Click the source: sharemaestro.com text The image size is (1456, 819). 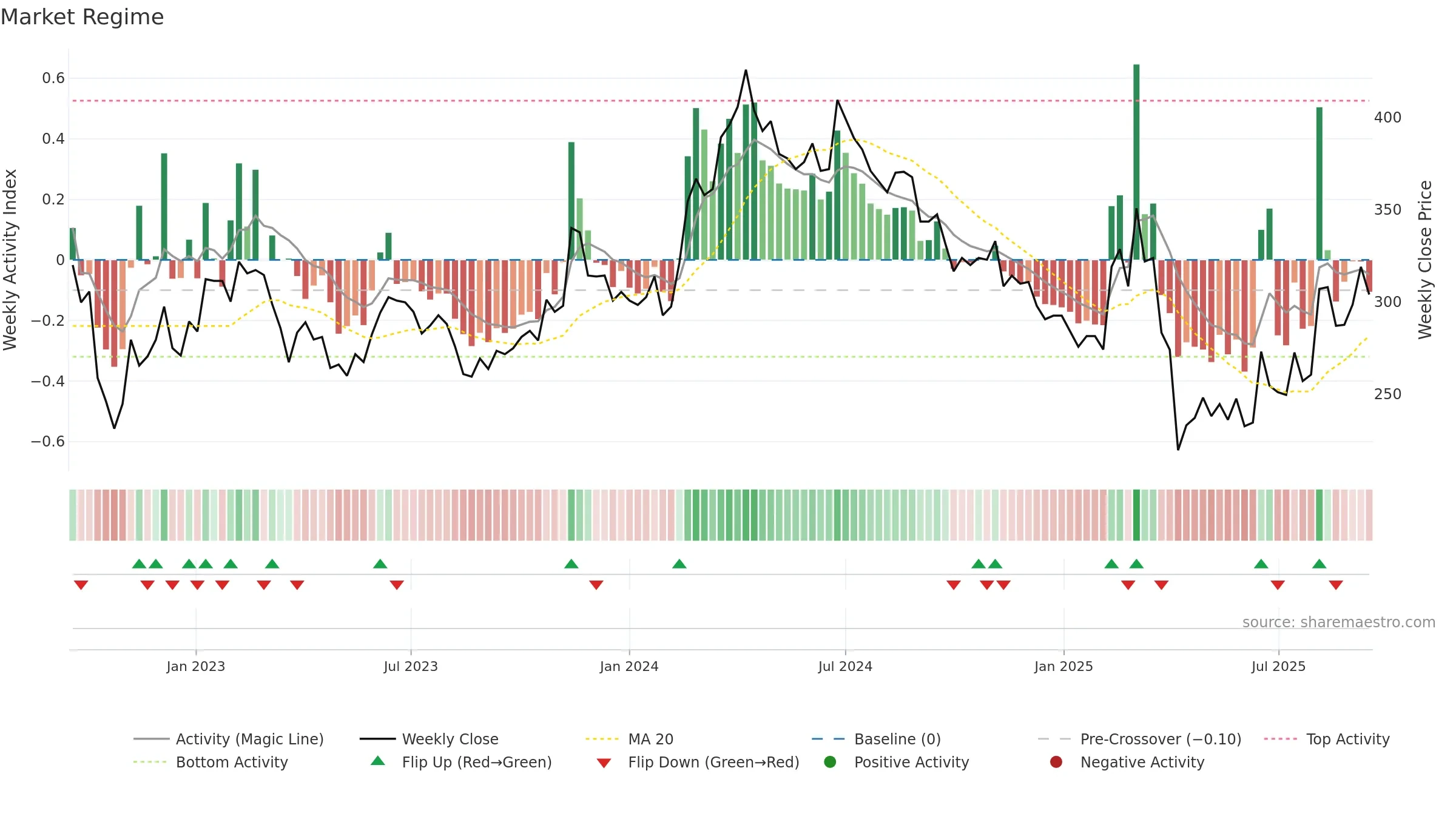1339,622
